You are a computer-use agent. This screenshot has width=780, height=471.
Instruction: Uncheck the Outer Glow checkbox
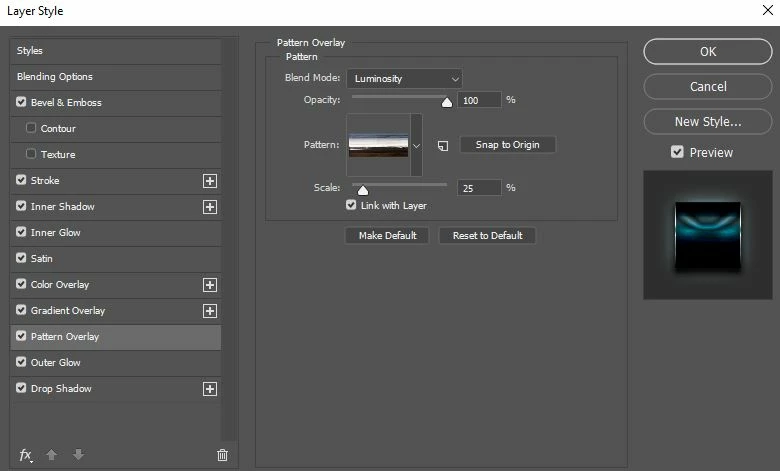pos(21,362)
